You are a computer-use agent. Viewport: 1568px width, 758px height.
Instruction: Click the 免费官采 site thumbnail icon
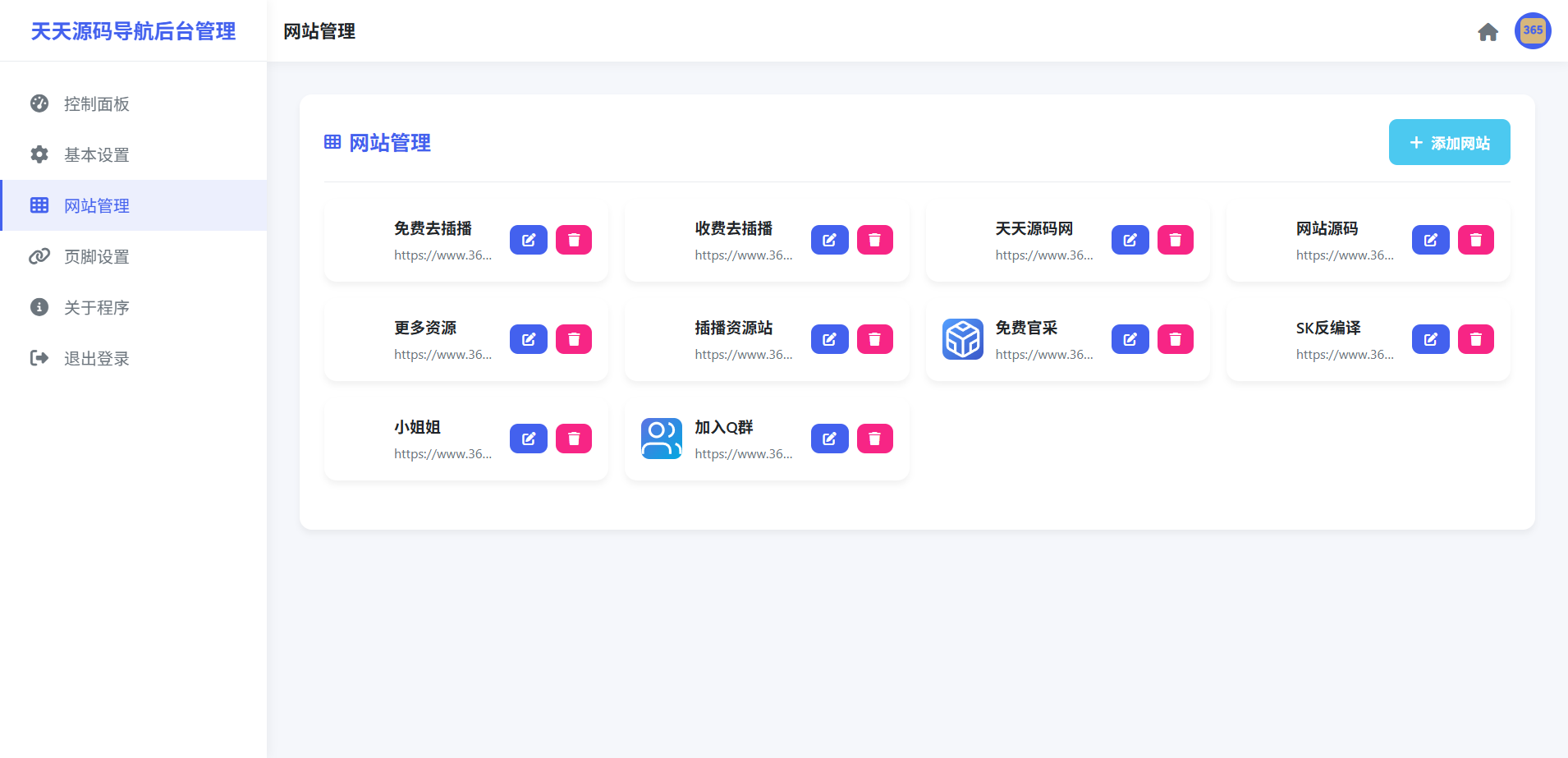[962, 338]
